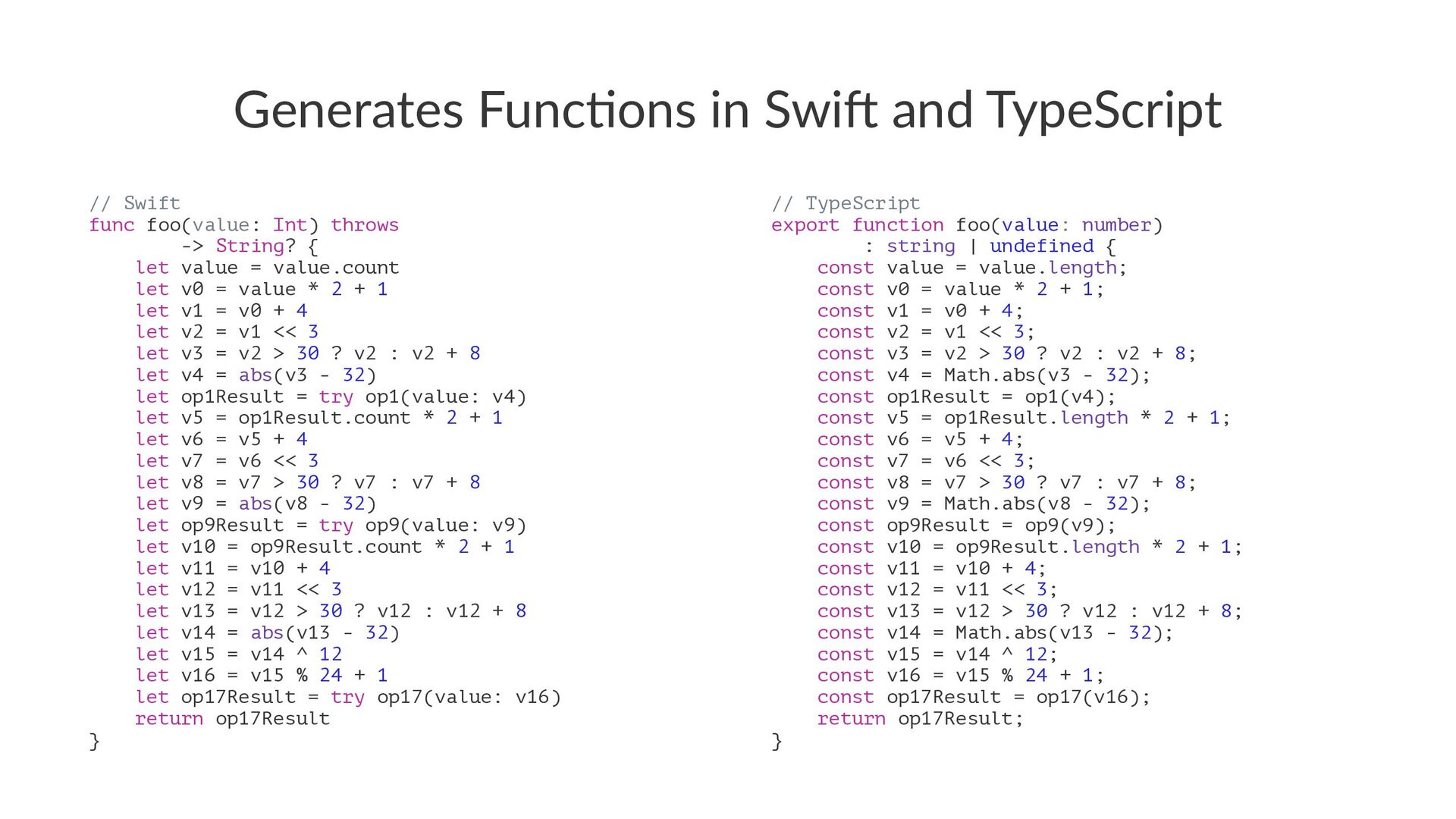Click TypeScript 'return op17Result;' line
The height and width of the screenshot is (819, 1456).
(x=919, y=719)
